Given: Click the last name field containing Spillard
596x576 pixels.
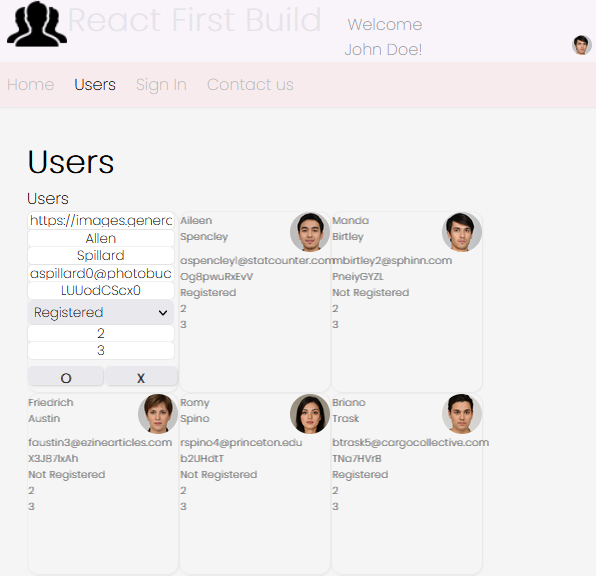Looking at the screenshot, I should pyautogui.click(x=101, y=255).
